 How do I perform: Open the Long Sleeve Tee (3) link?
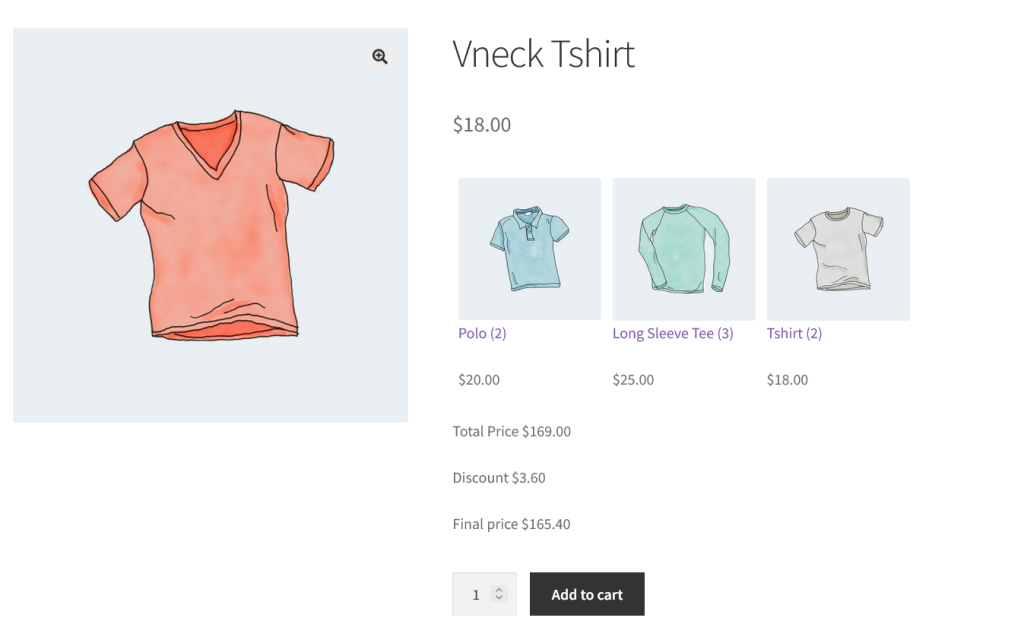click(x=672, y=333)
